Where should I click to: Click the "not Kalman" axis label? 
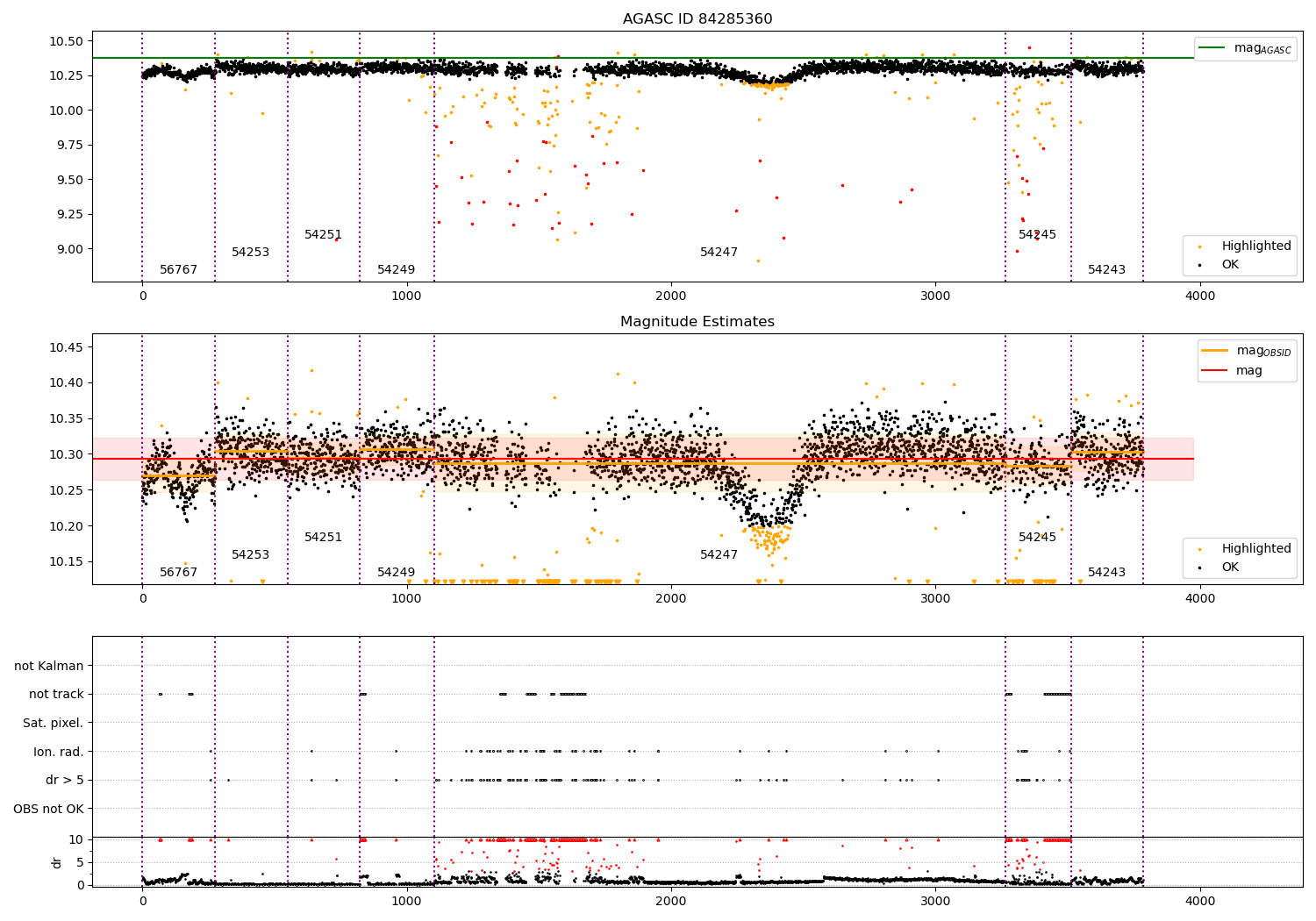[49, 666]
